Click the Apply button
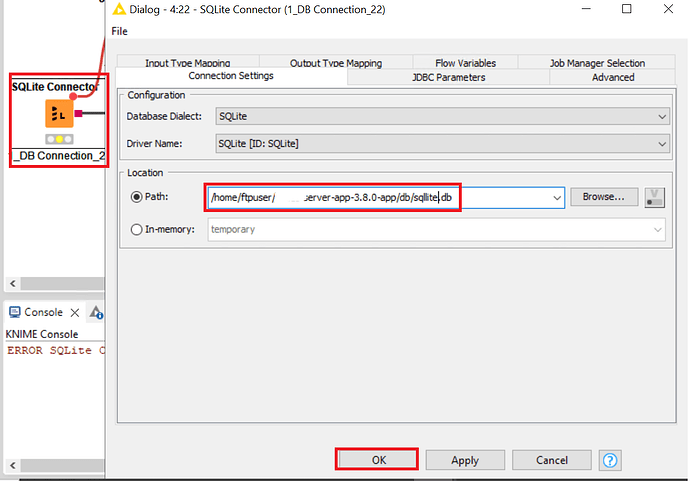This screenshot has height=481, width=690. pyautogui.click(x=465, y=460)
